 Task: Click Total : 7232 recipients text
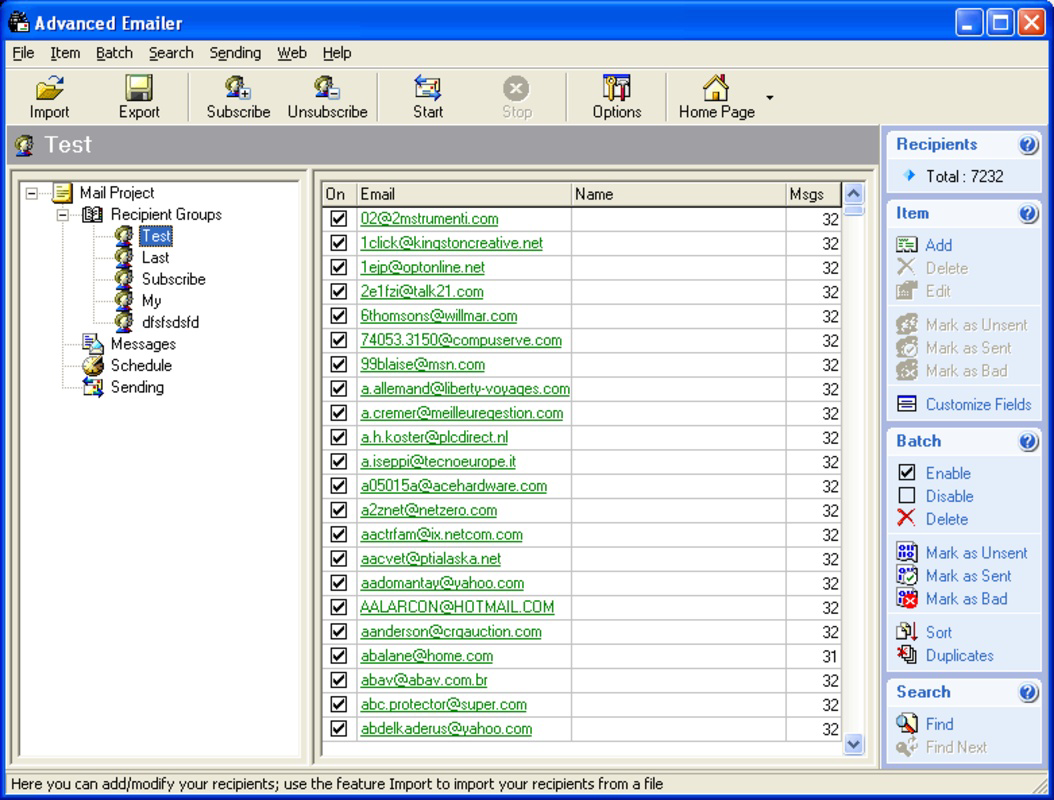pos(964,177)
